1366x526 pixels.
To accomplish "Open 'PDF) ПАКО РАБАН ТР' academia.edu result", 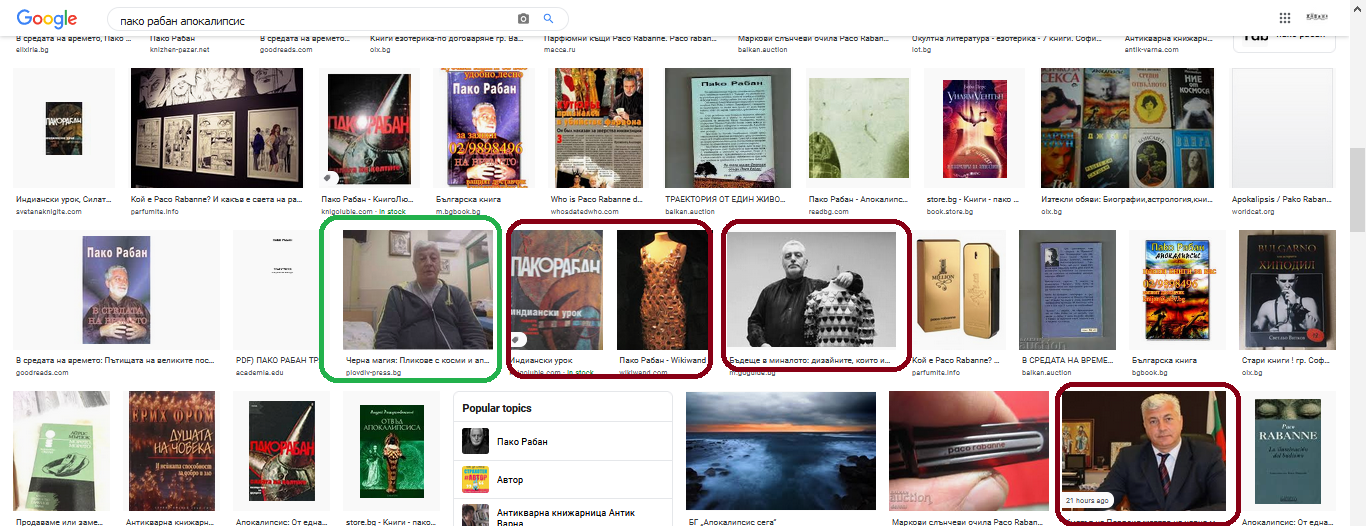I will [274, 290].
